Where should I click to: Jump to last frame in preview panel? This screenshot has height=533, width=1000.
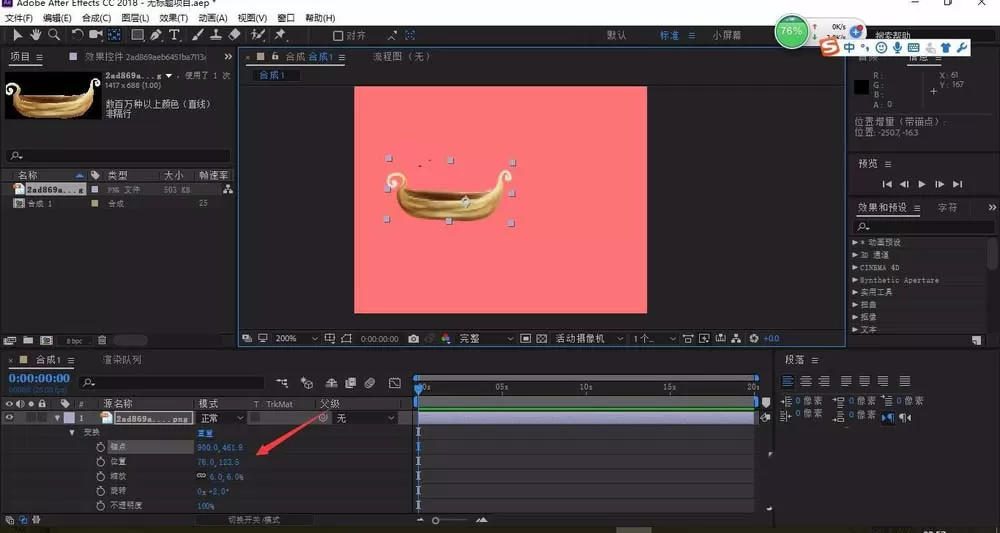coord(957,184)
